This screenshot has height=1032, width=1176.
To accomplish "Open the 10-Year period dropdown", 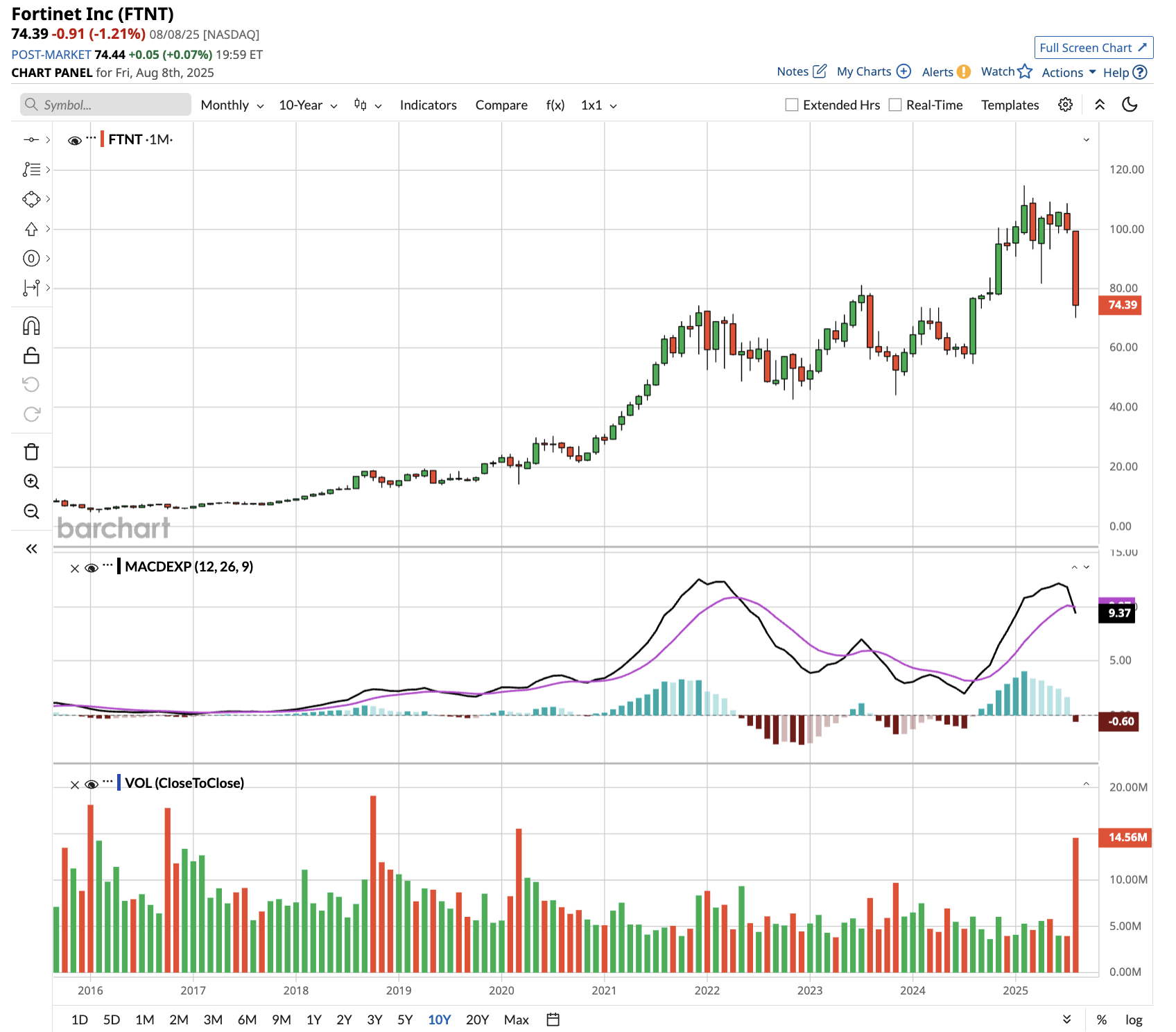I will [308, 105].
